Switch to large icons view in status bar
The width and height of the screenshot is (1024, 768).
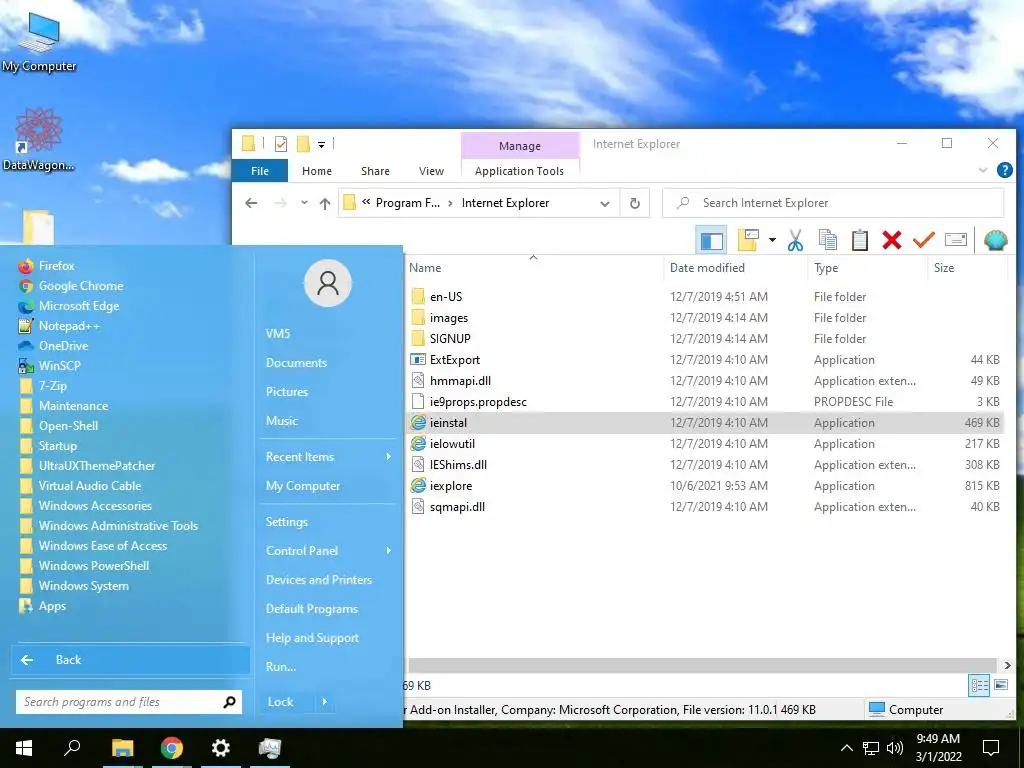coord(1000,685)
